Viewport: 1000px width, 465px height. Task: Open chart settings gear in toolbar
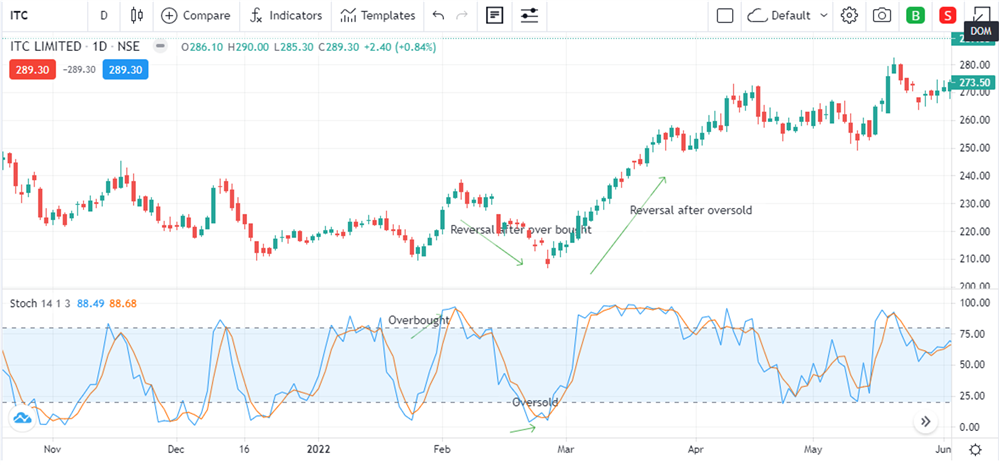849,15
